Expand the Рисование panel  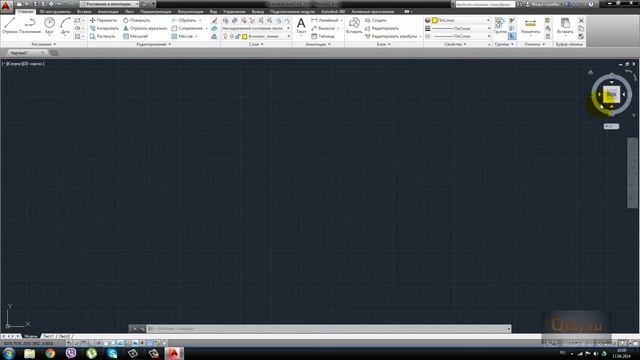coord(44,44)
